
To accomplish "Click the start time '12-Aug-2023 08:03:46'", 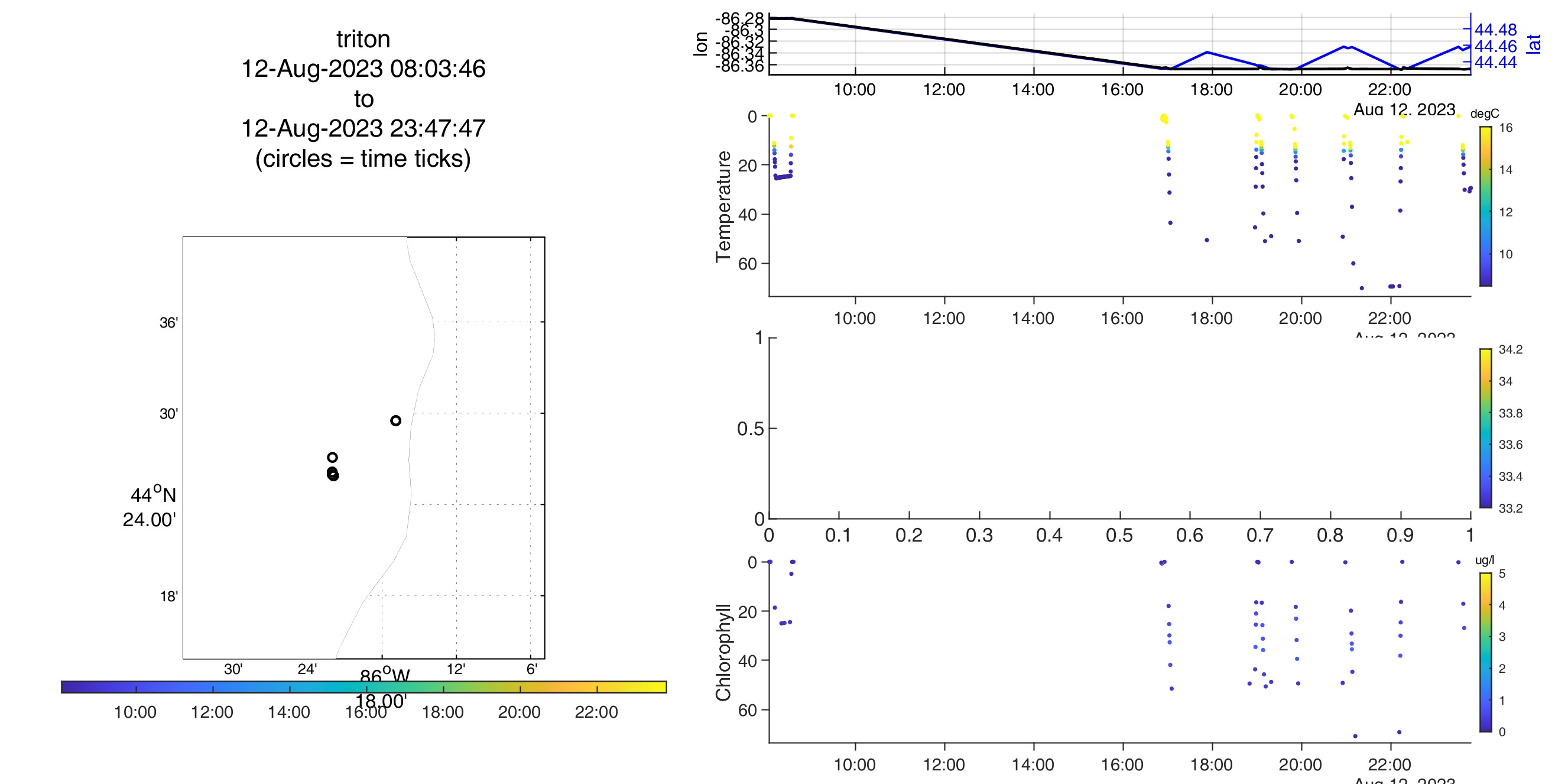I will pos(363,69).
